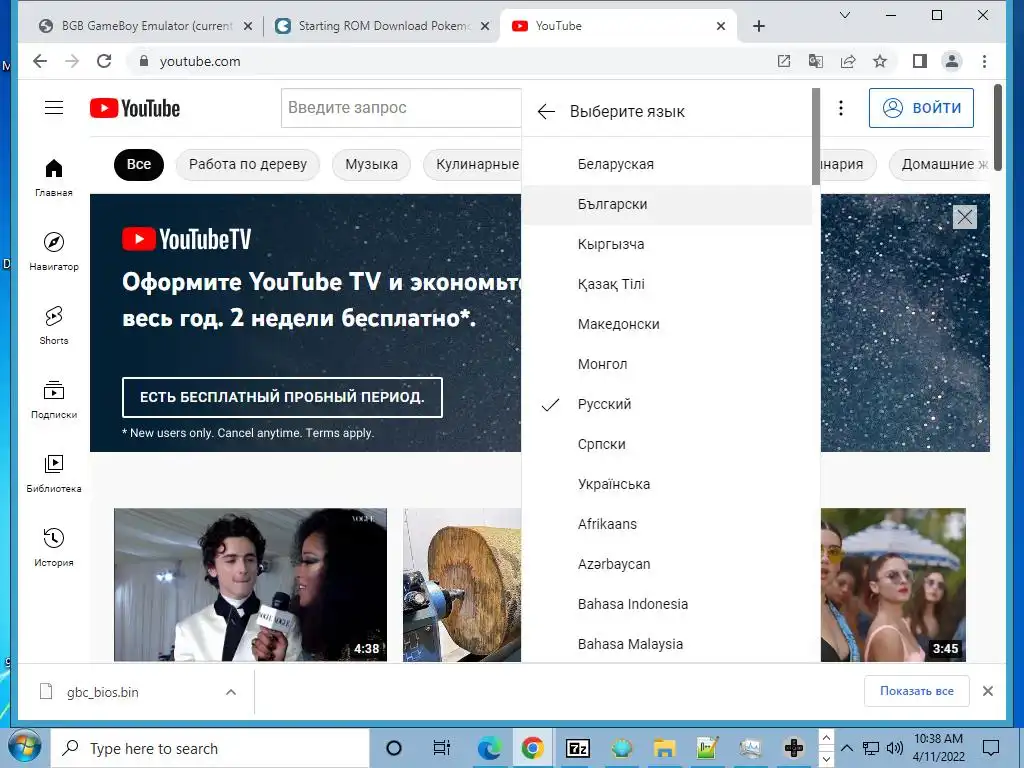Expand gbc_bios.bin download options arrow
The image size is (1024, 768).
click(x=231, y=692)
